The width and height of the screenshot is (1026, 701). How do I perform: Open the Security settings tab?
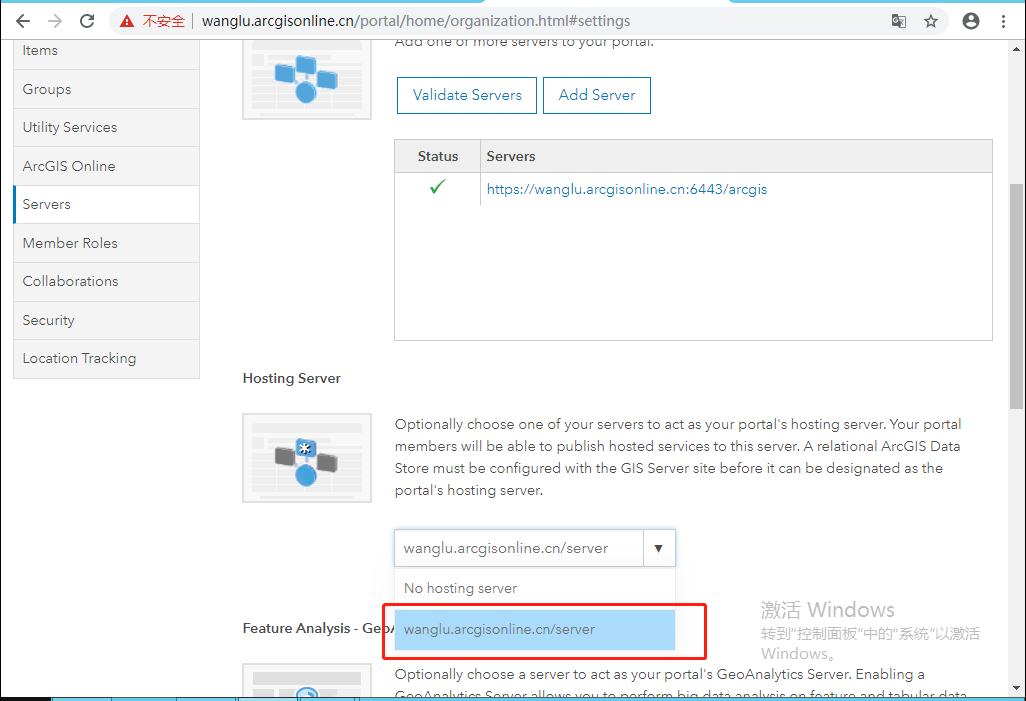[x=106, y=320]
